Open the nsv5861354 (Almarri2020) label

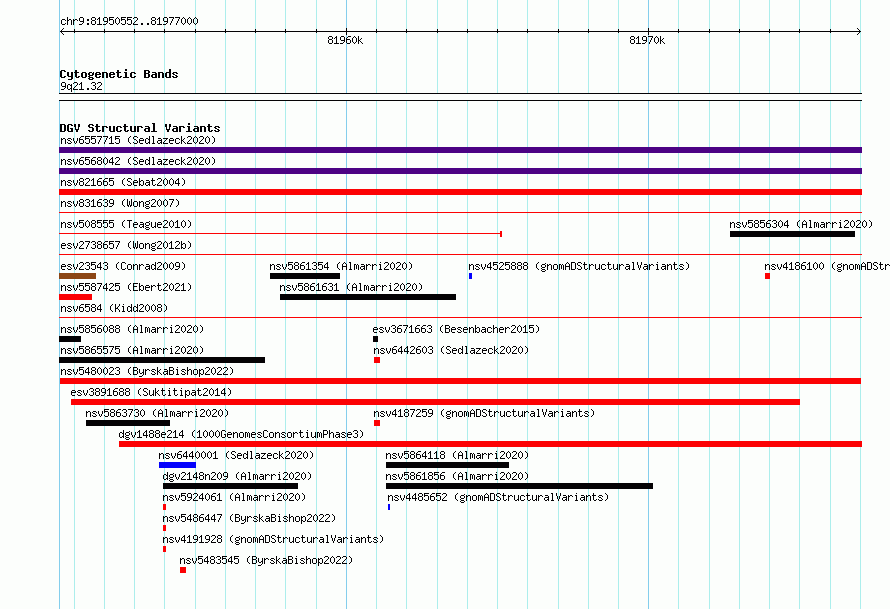click(x=341, y=266)
